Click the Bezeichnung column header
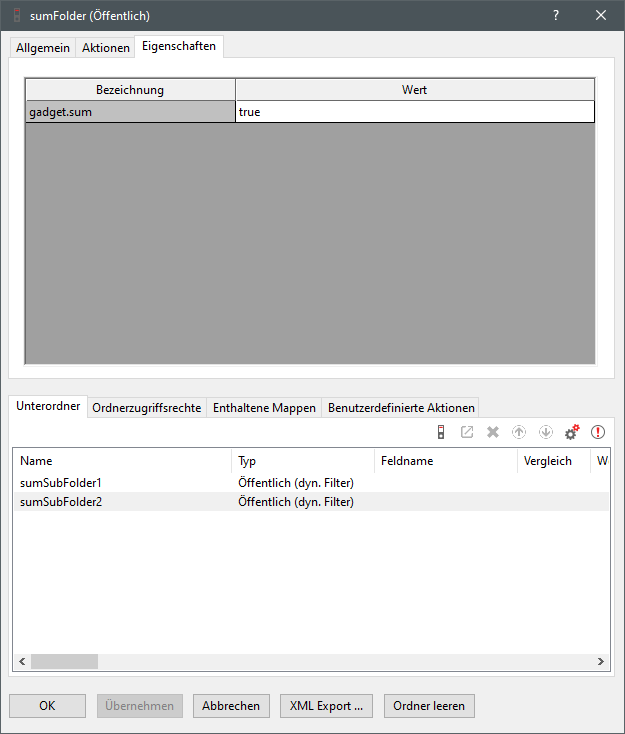The image size is (625, 734). pos(130,89)
